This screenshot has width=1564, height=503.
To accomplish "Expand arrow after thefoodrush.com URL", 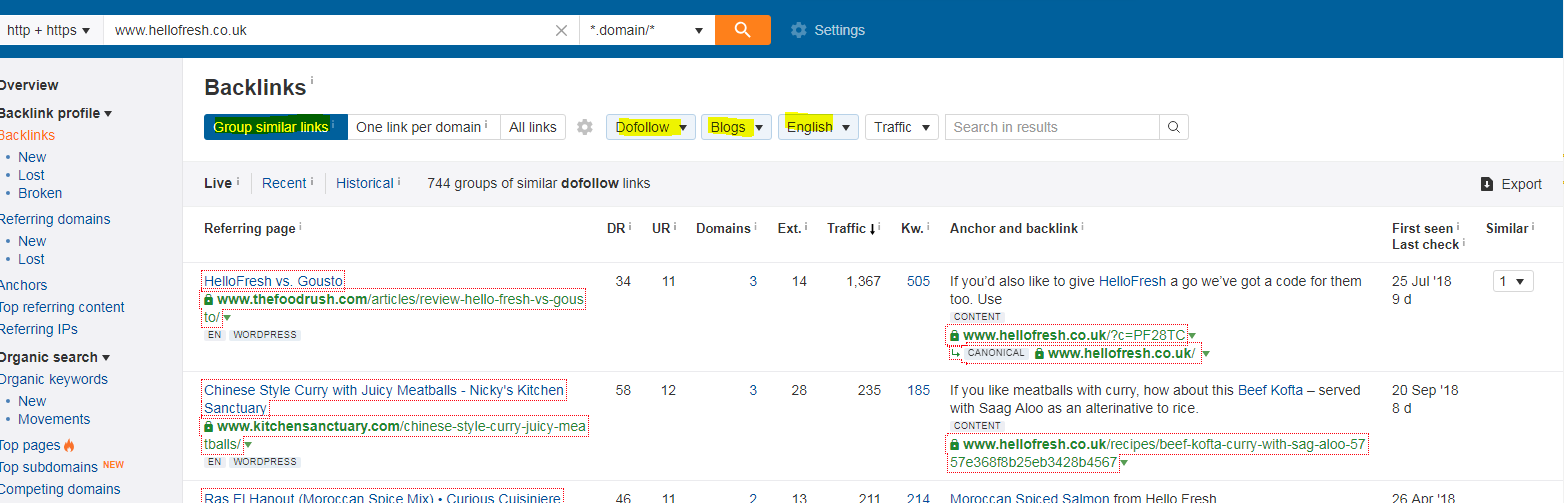I will (x=227, y=318).
